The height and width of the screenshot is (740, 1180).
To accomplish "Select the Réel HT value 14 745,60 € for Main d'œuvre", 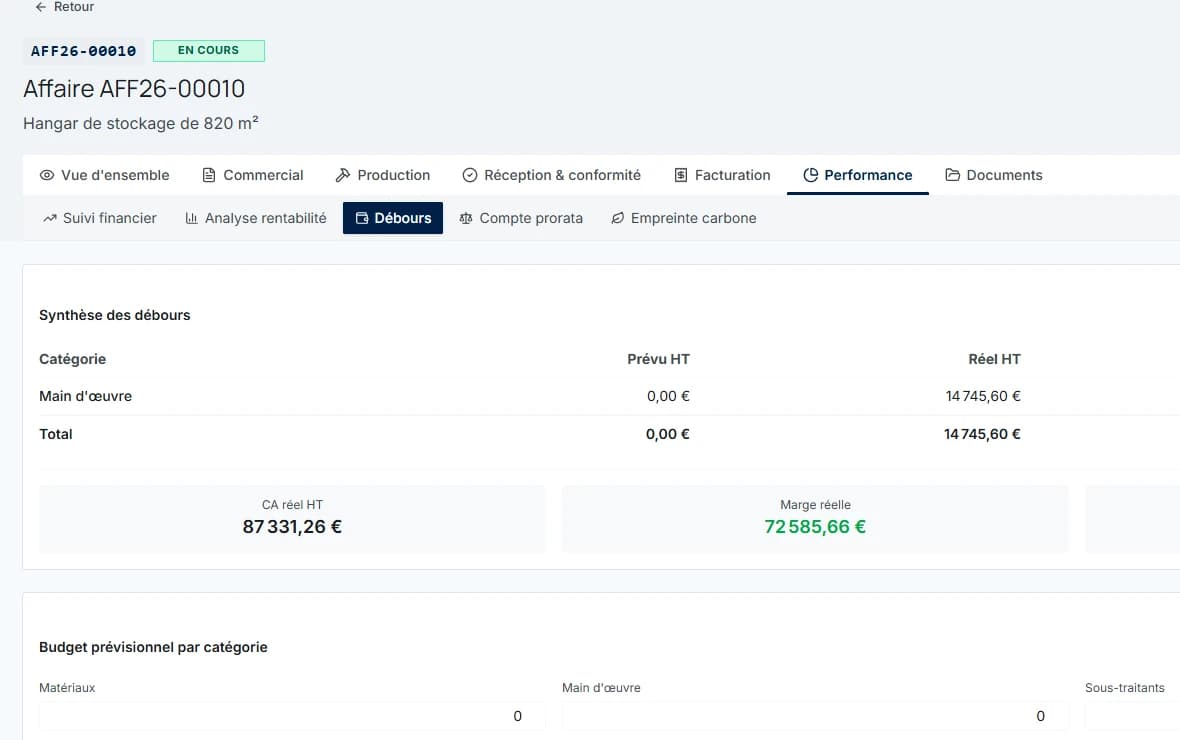I will coord(983,396).
